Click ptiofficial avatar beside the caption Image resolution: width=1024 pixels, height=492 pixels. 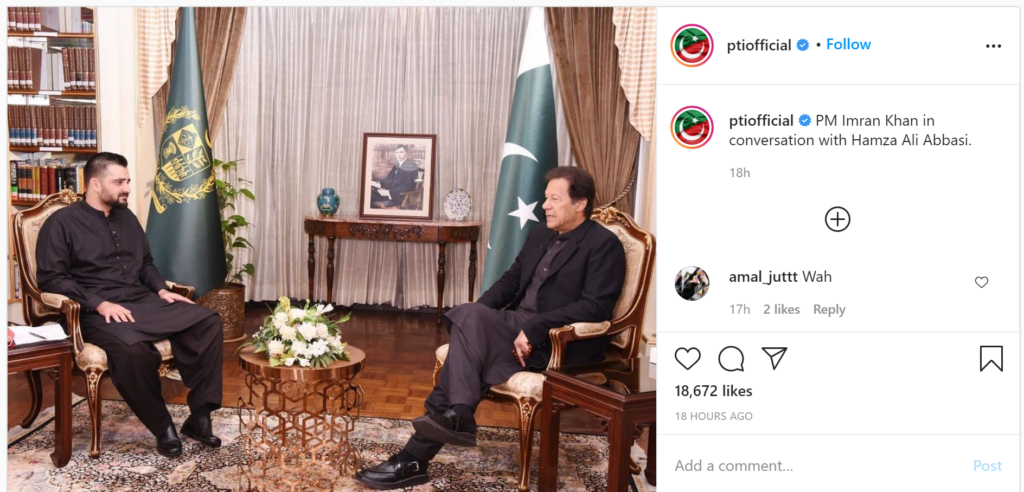(x=692, y=127)
